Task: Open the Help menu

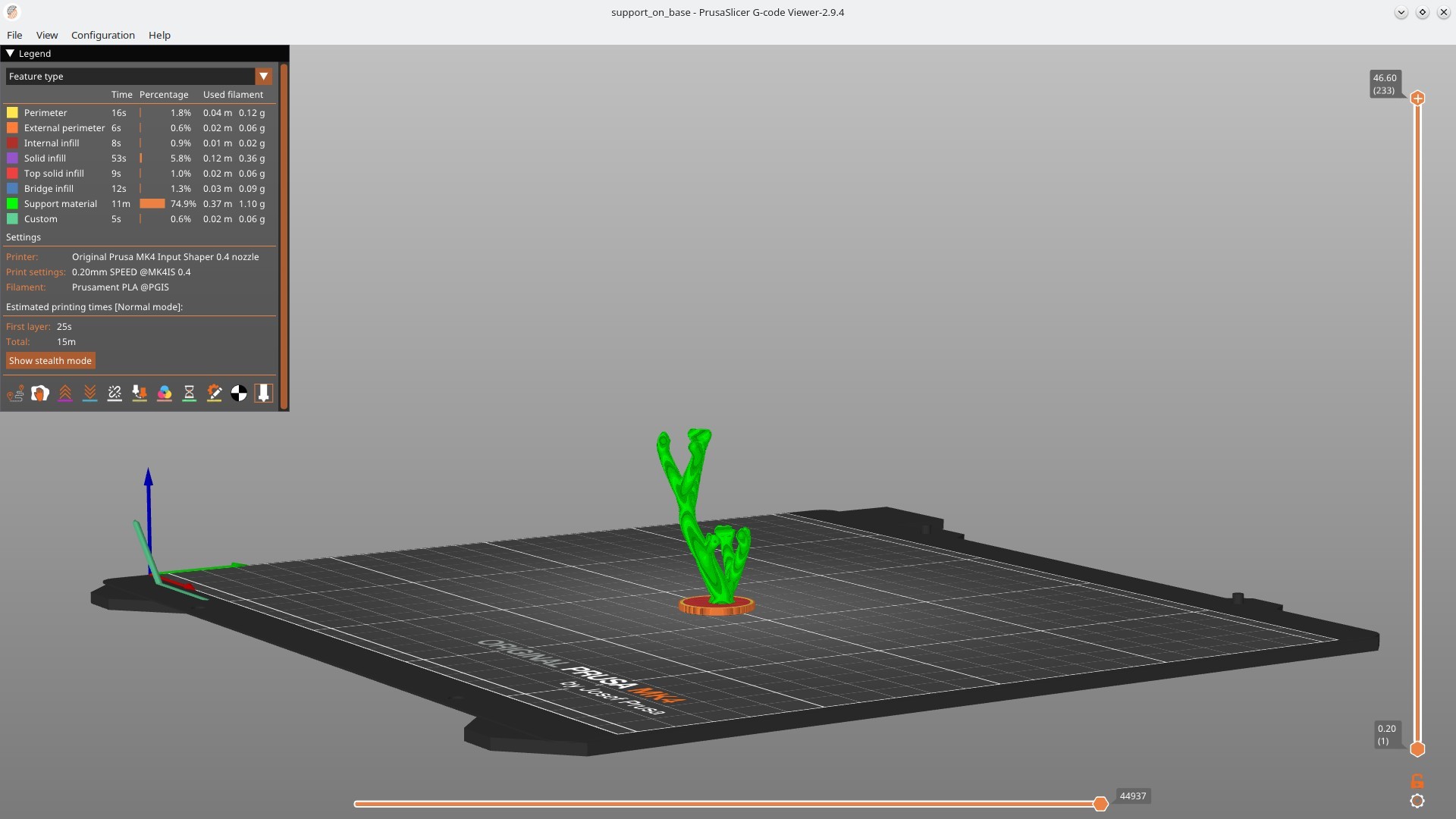Action: coord(159,35)
